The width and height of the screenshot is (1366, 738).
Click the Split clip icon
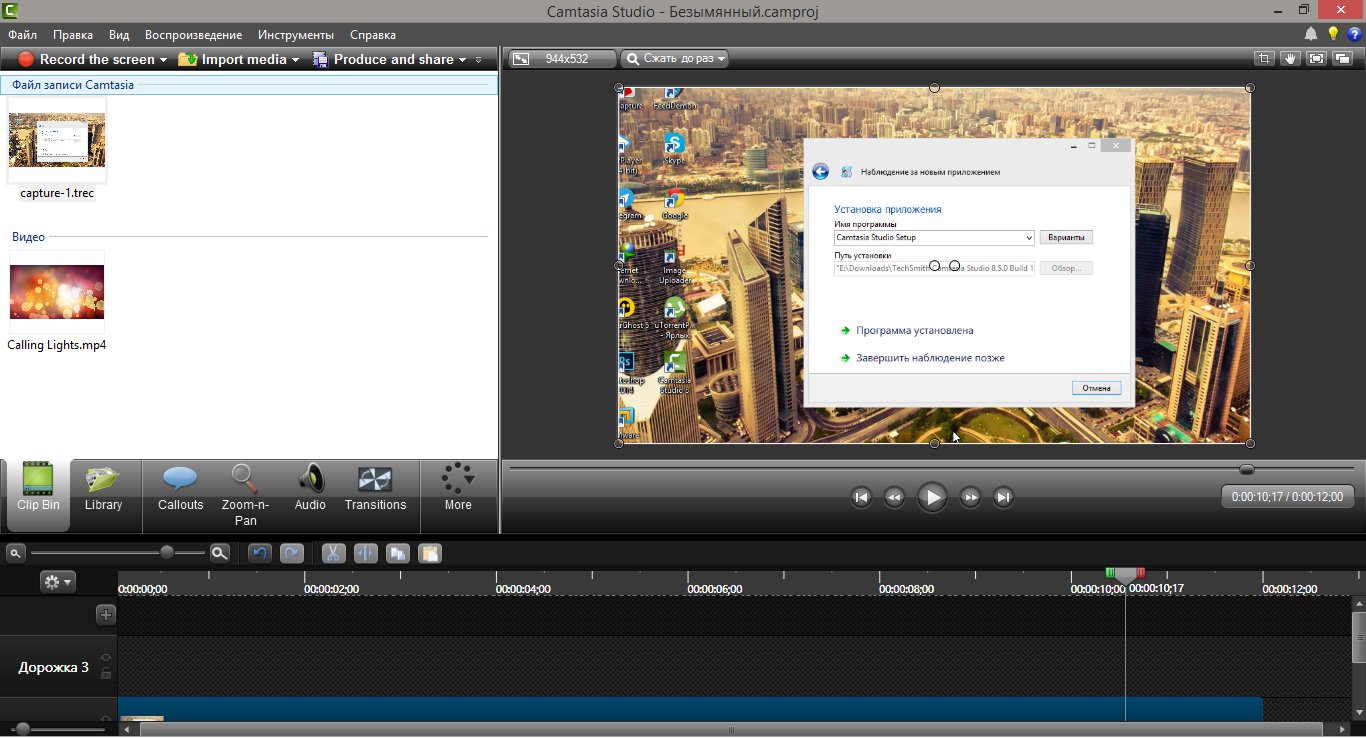point(366,553)
